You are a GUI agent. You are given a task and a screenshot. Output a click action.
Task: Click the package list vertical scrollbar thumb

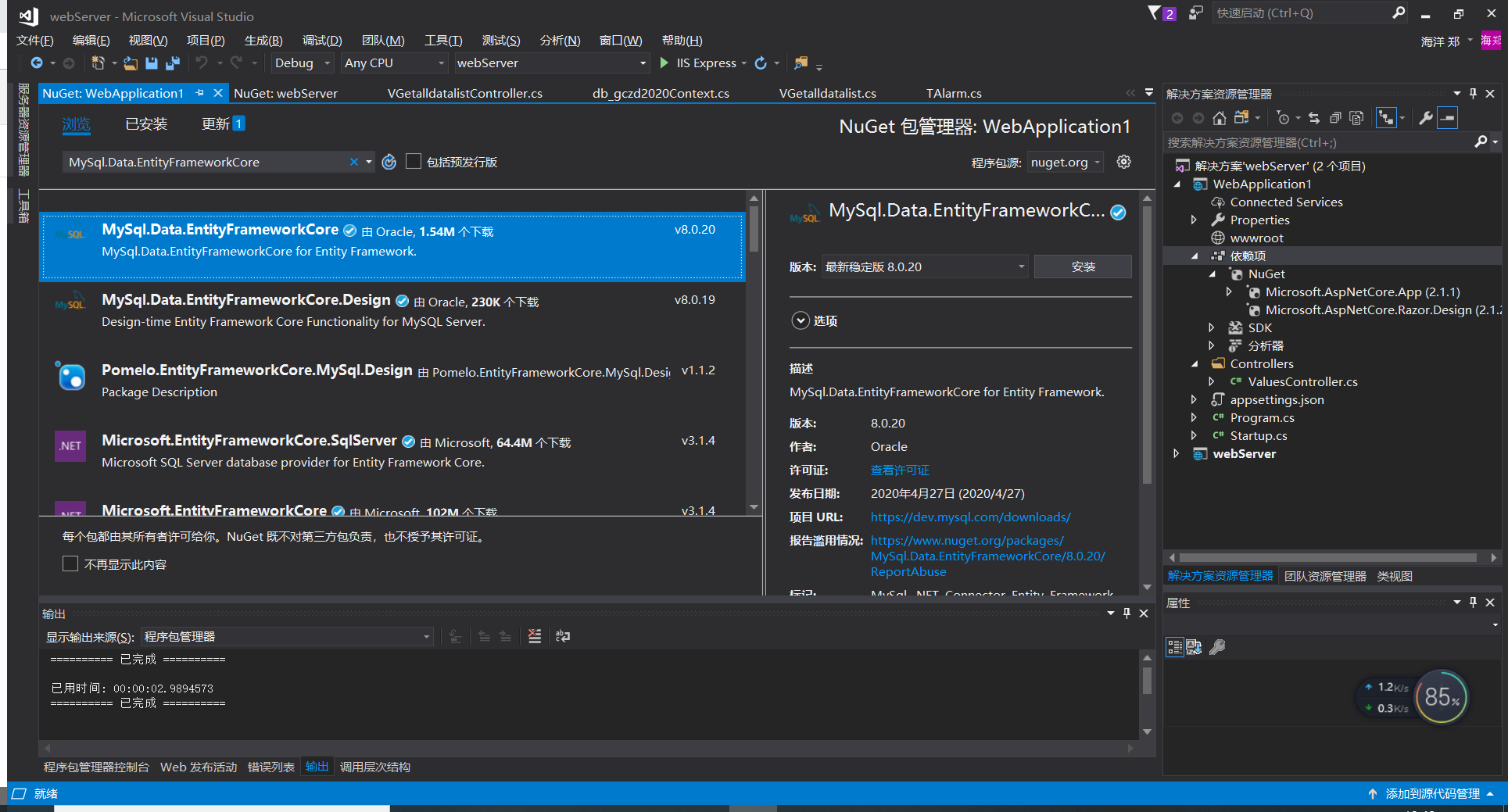pos(754,227)
